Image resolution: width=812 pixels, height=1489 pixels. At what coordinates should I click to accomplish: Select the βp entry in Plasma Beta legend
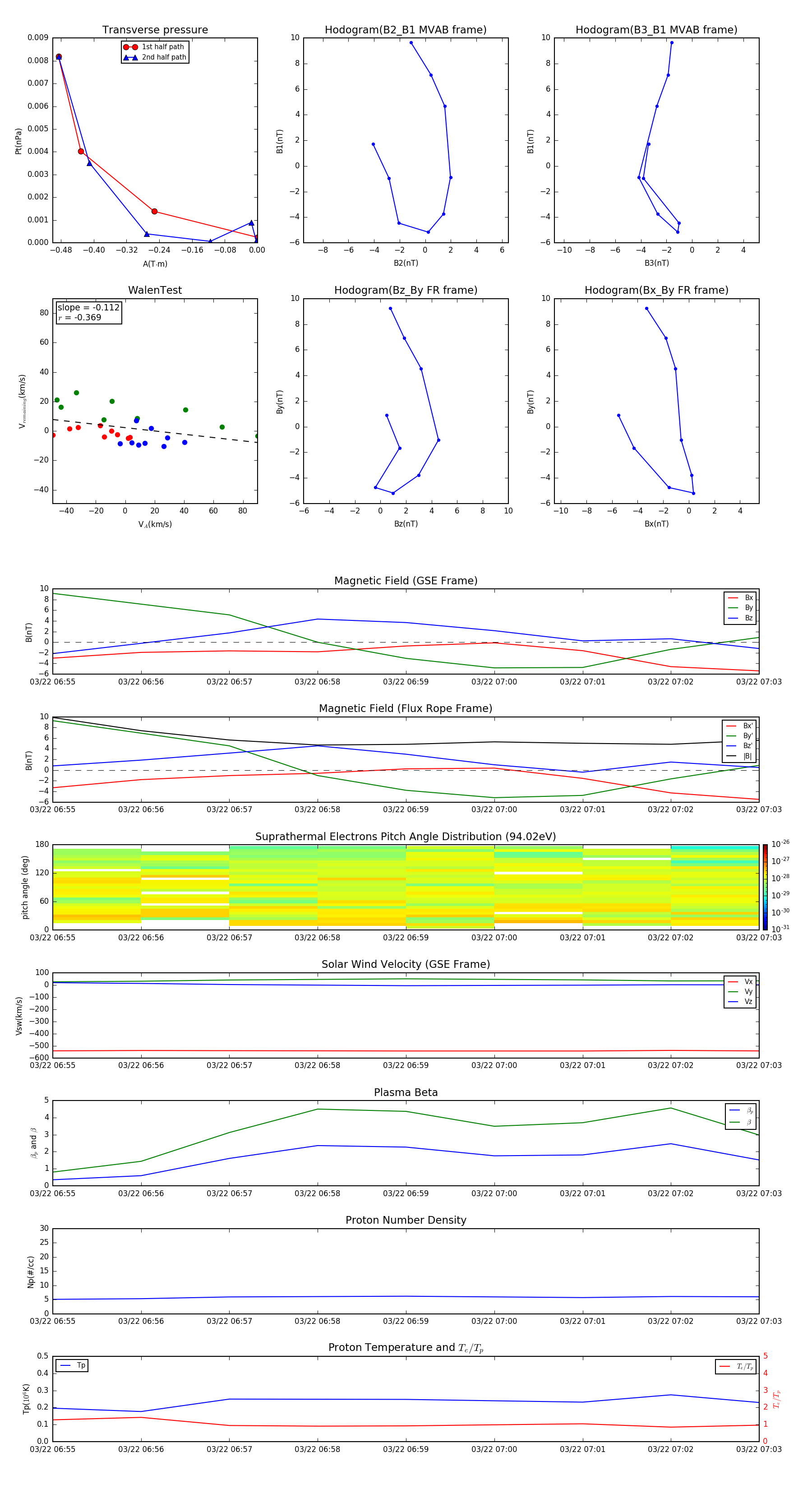(741, 1110)
